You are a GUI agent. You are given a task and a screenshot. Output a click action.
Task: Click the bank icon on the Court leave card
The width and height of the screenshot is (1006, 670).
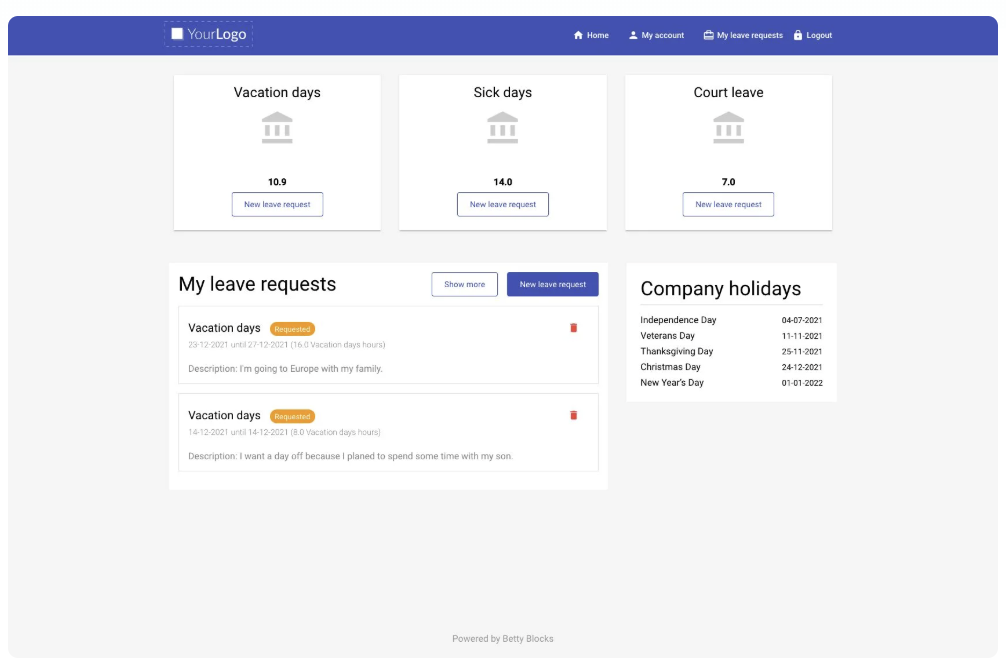(x=730, y=128)
